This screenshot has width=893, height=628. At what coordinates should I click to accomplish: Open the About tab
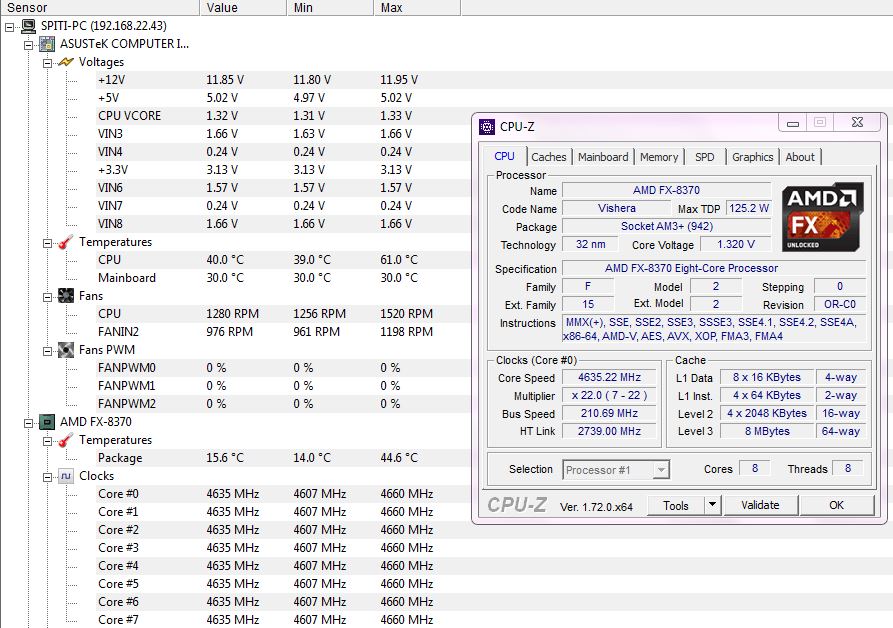[x=800, y=157]
